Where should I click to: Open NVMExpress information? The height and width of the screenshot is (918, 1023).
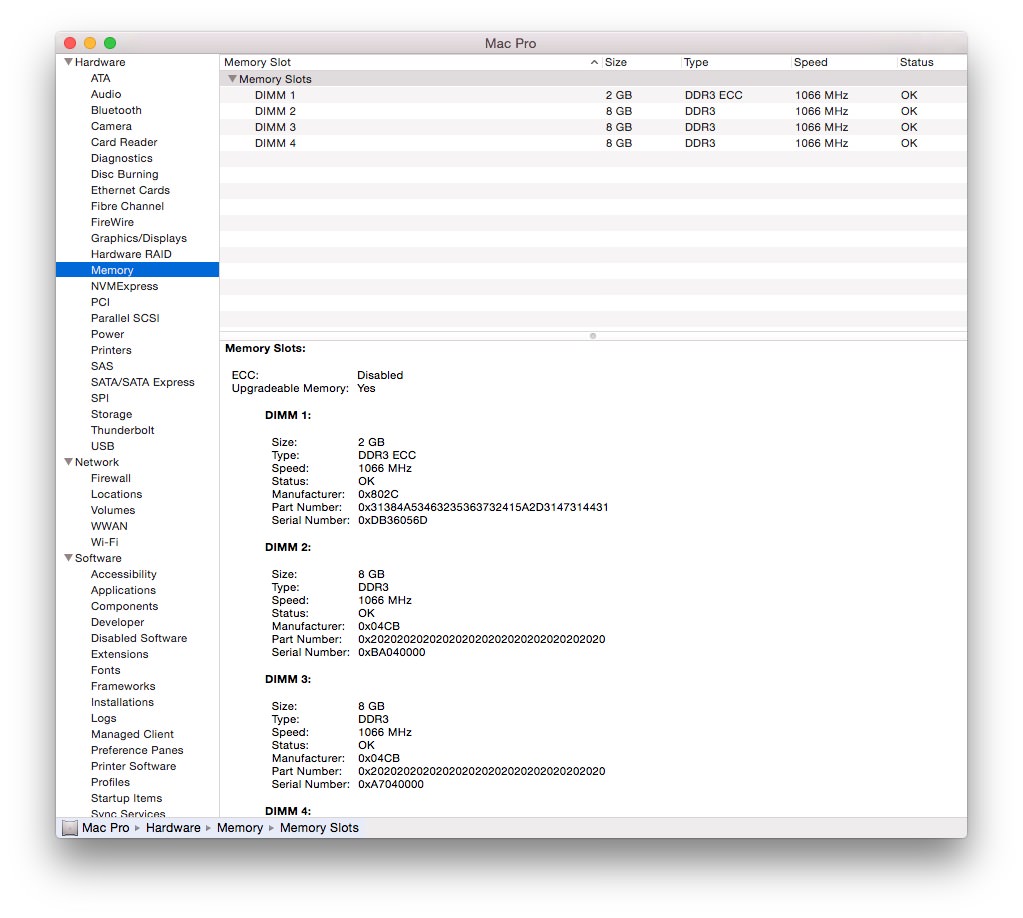[125, 286]
